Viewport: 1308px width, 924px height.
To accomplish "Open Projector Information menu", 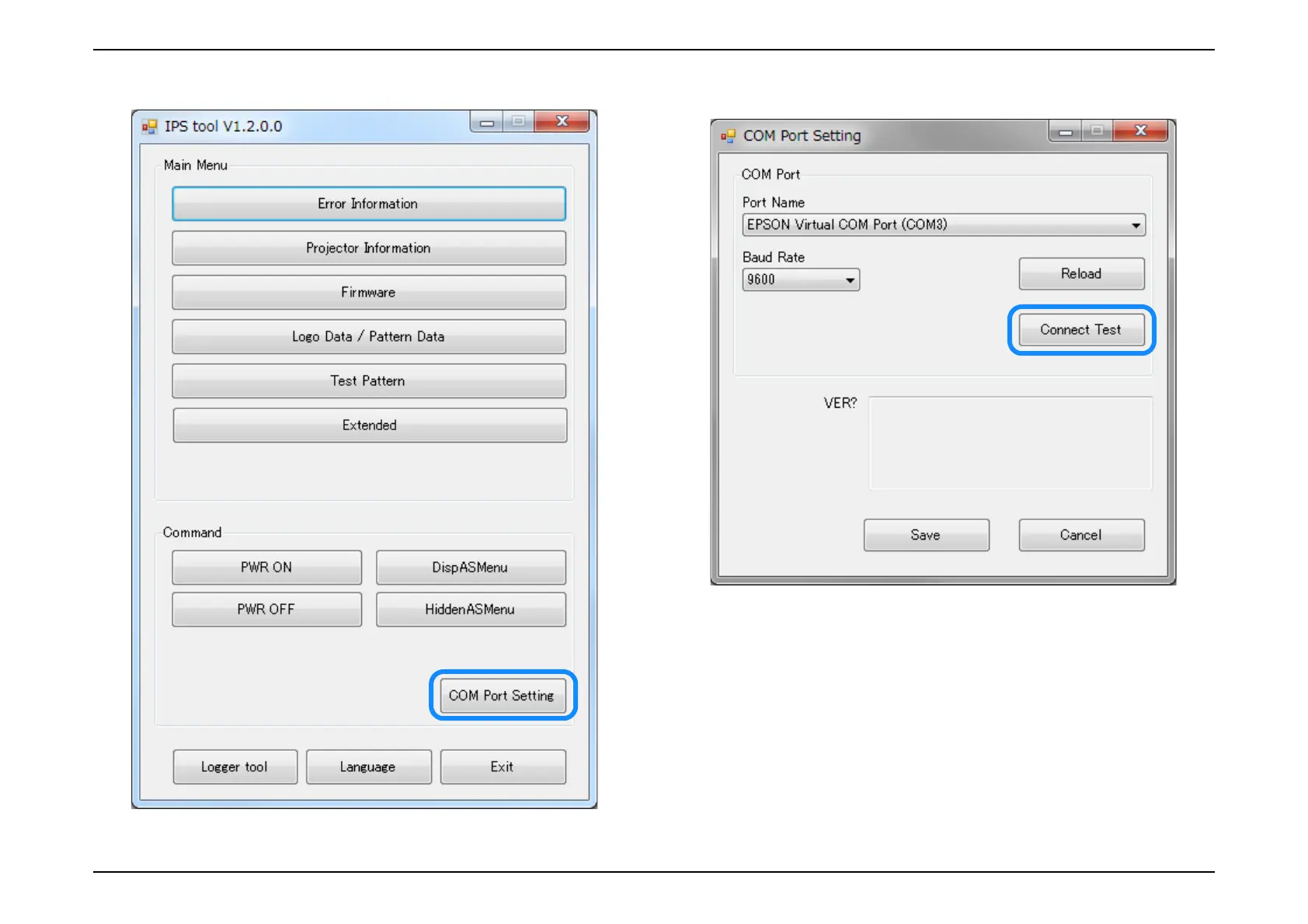I will coord(369,248).
